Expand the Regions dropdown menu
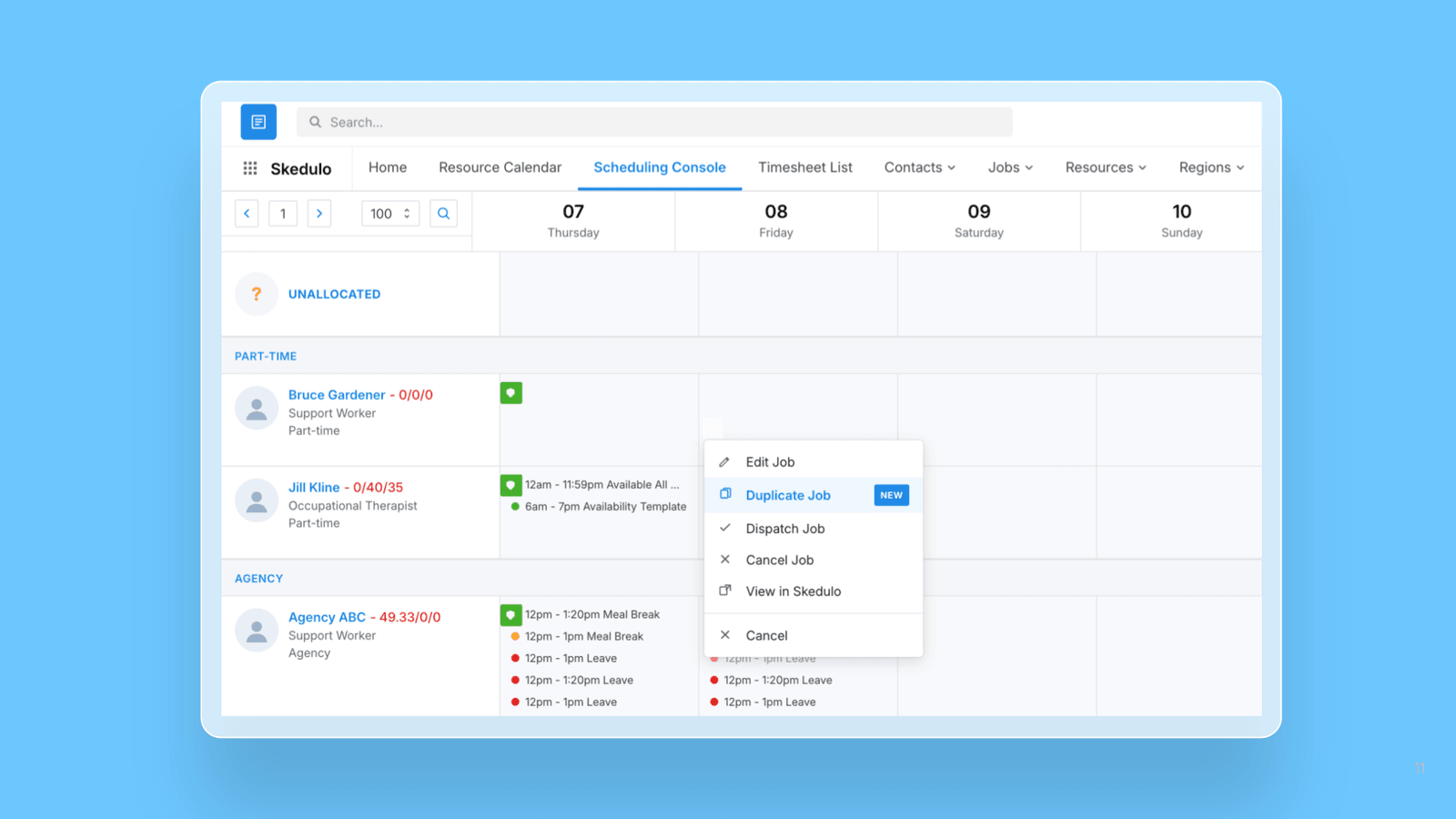This screenshot has width=1456, height=819. click(x=1211, y=167)
